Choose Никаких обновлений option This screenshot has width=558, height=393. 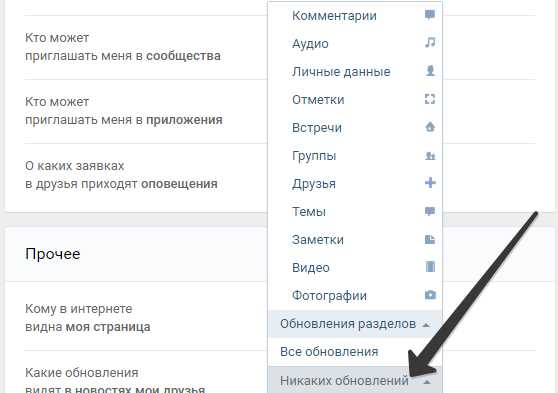click(x=355, y=380)
